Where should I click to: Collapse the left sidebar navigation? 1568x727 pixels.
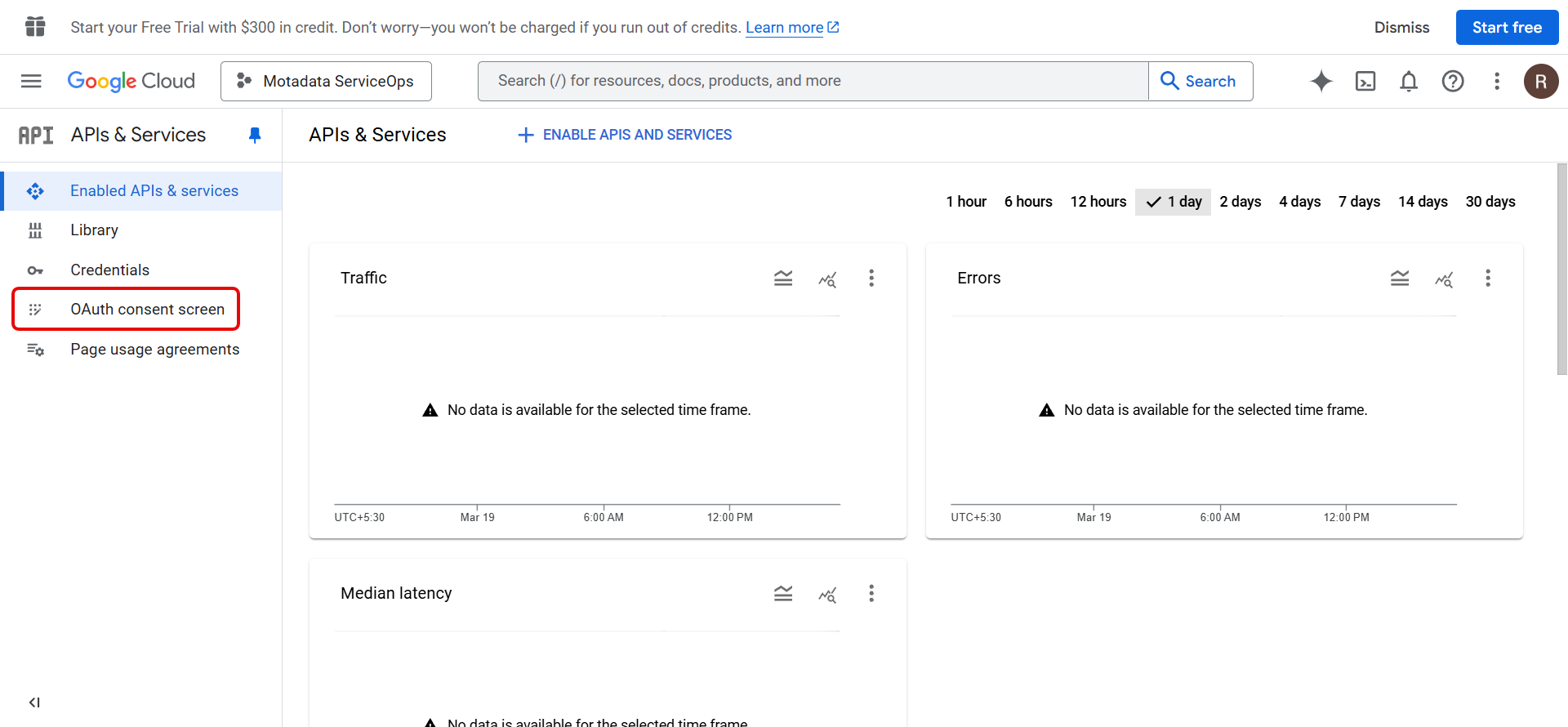(x=34, y=702)
